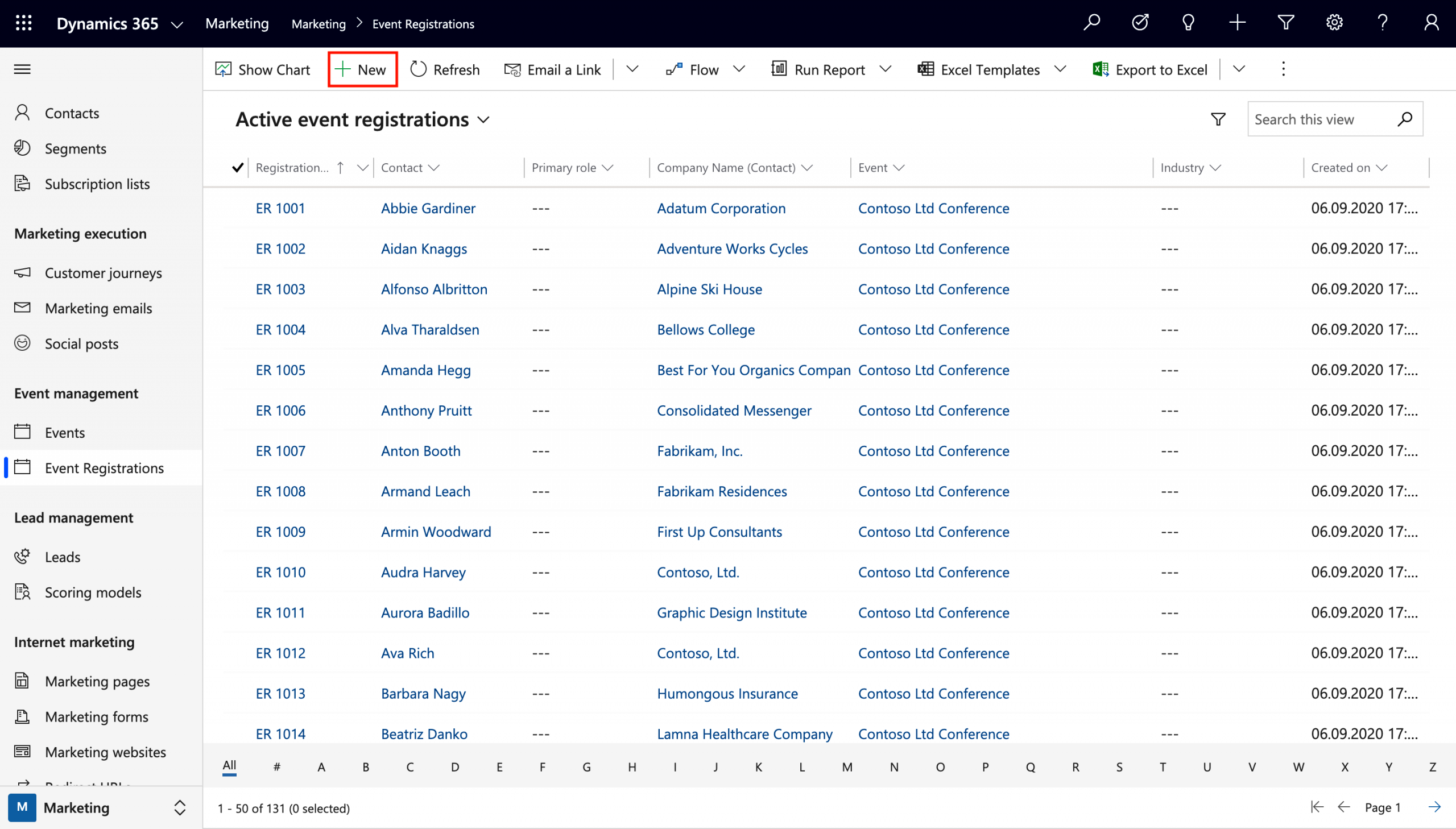1456x829 pixels.
Task: Filter list by letter M
Action: [x=847, y=766]
